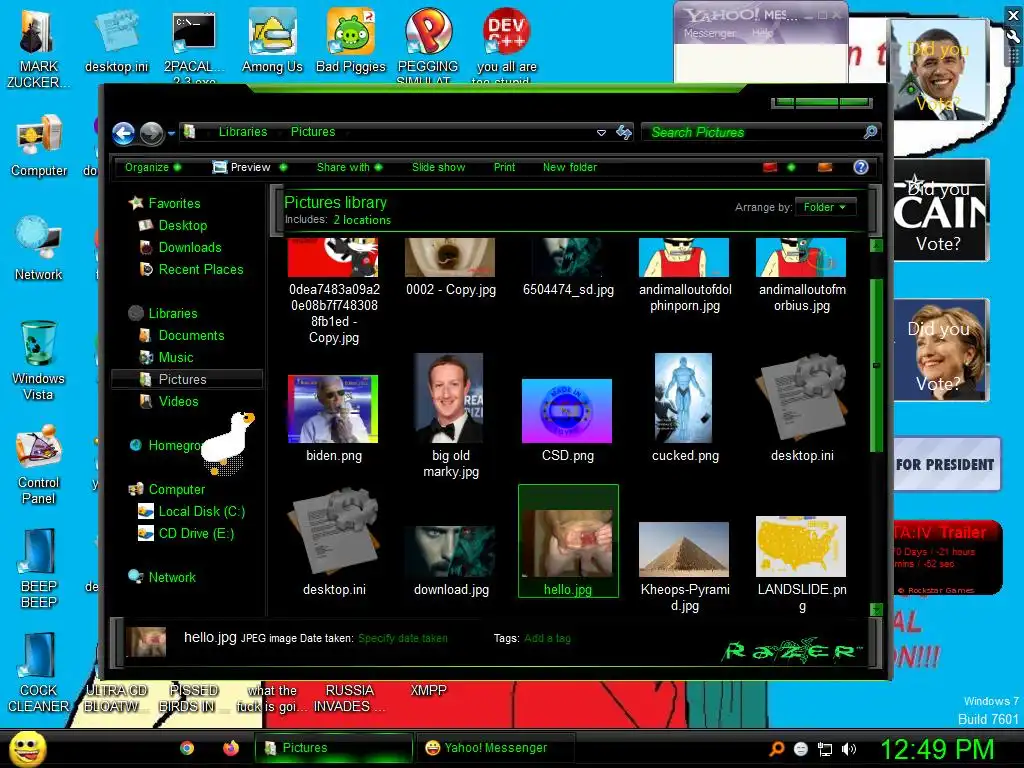Image resolution: width=1024 pixels, height=768 pixels.
Task: Open the Bad Piggies desktop icon
Action: tap(351, 40)
